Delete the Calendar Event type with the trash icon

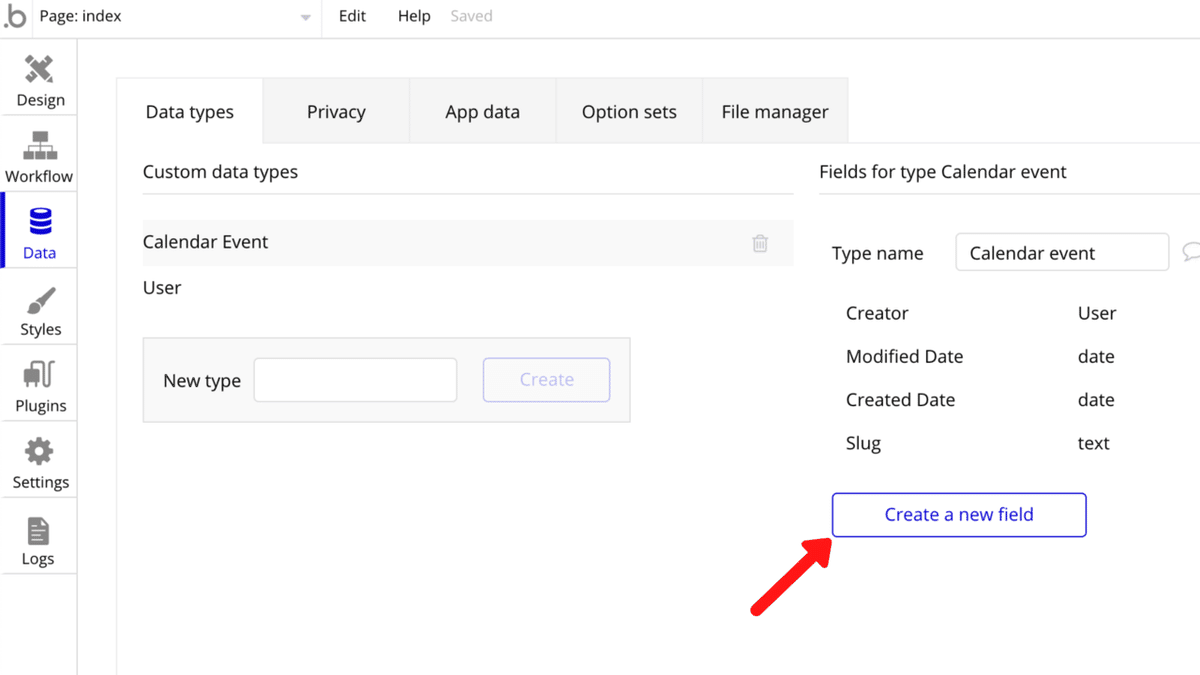click(760, 243)
